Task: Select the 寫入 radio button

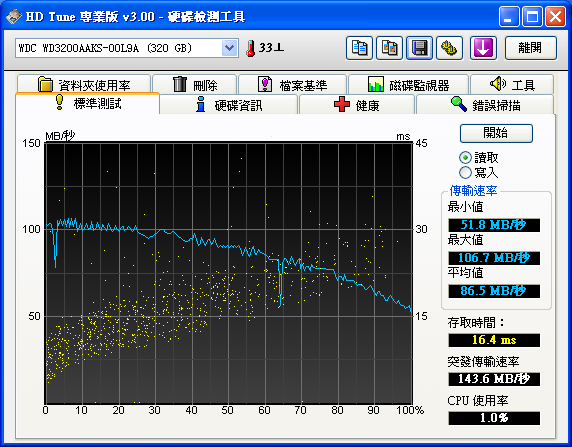Action: coord(465,172)
